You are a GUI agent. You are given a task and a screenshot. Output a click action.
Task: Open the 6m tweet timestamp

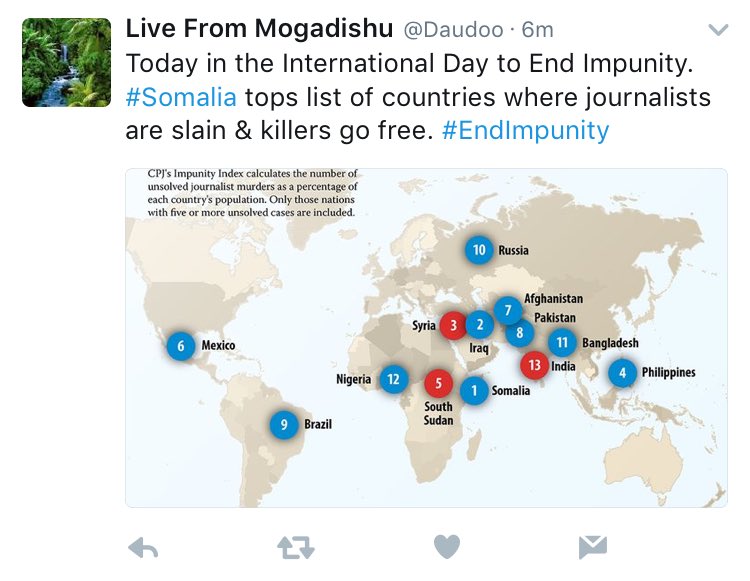[x=538, y=30]
